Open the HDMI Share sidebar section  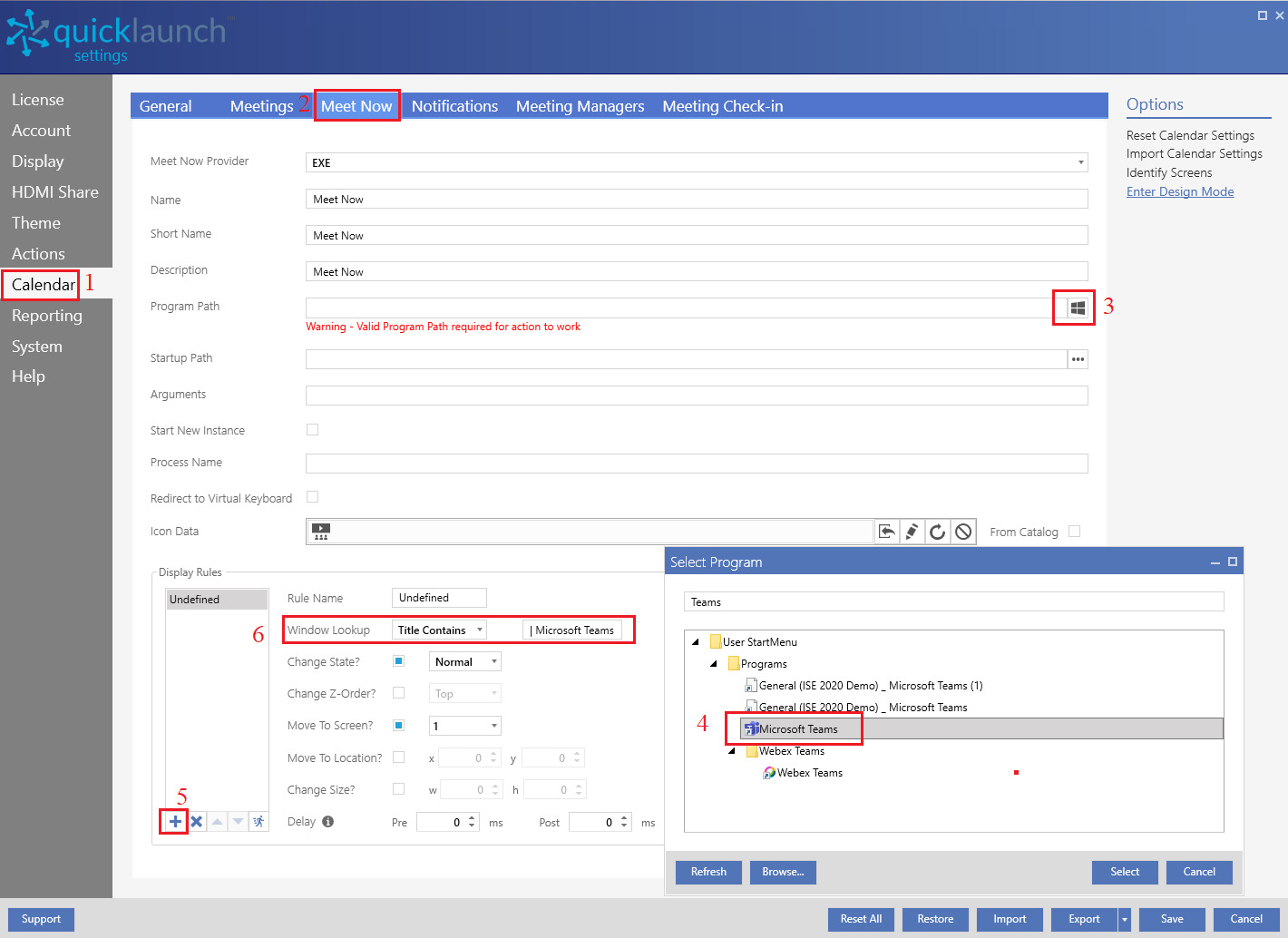click(55, 192)
